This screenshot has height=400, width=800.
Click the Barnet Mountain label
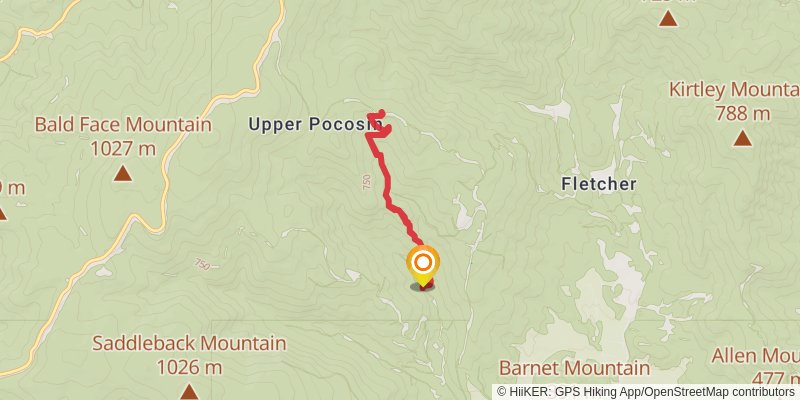574,368
